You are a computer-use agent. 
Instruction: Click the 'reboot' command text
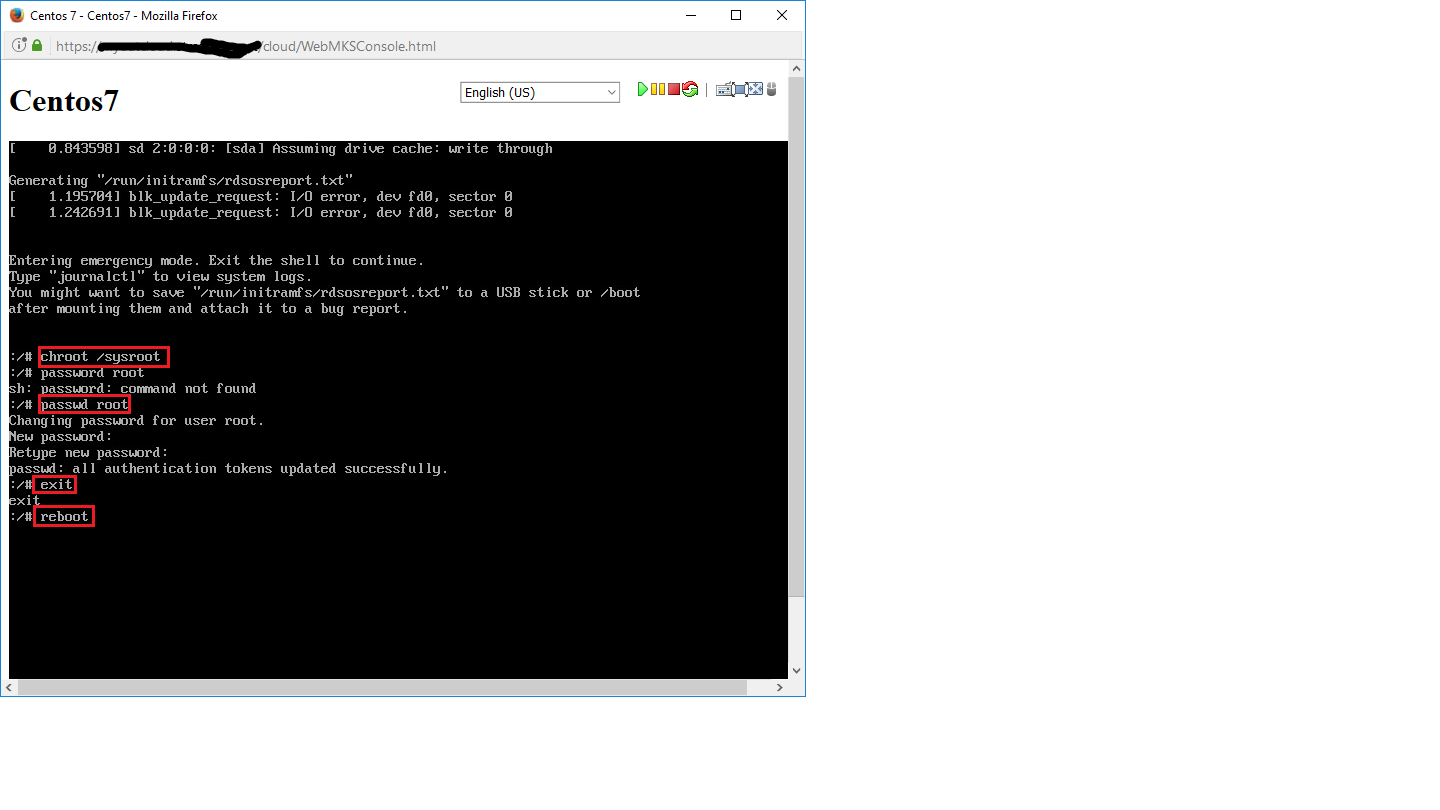[x=64, y=516]
